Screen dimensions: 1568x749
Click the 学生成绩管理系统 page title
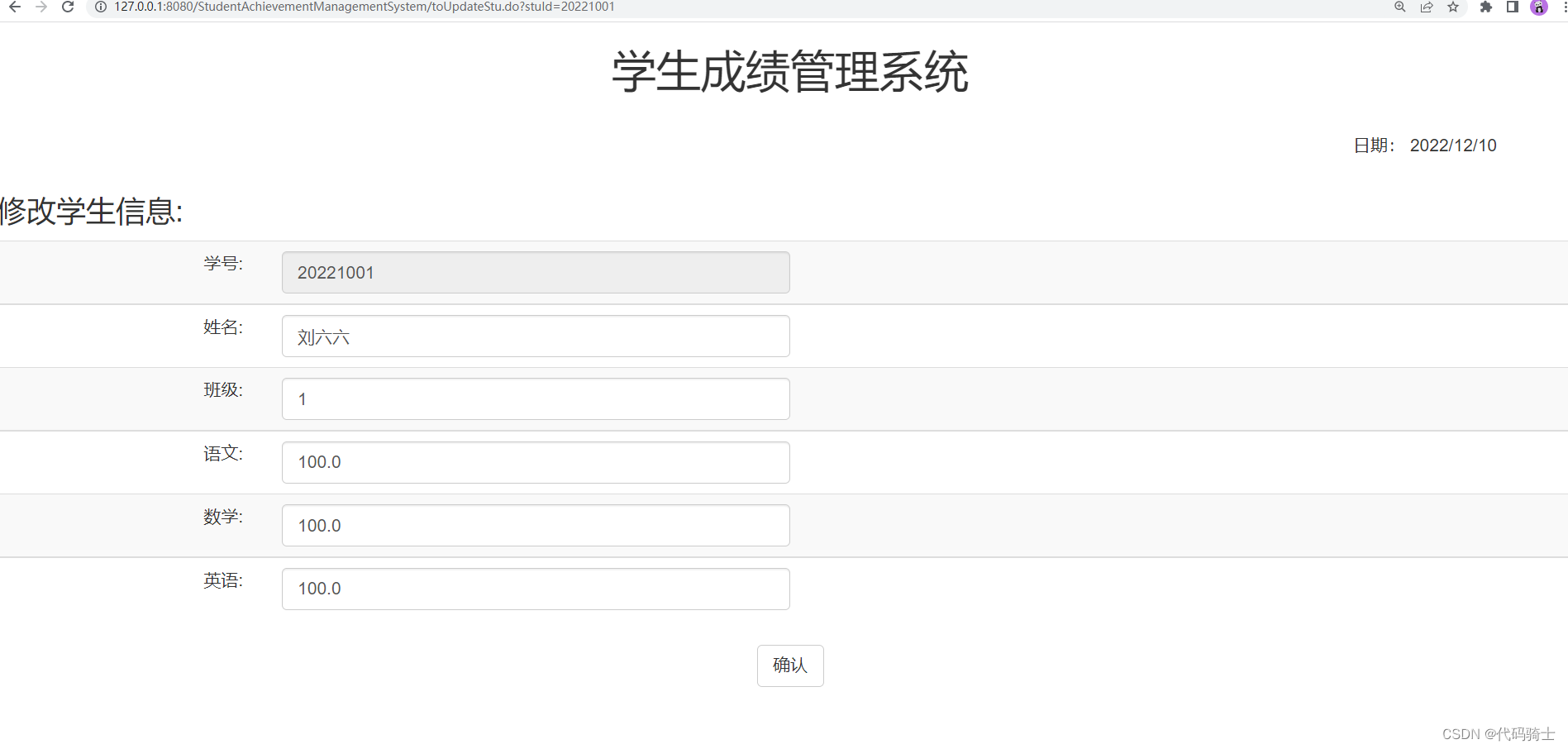788,72
